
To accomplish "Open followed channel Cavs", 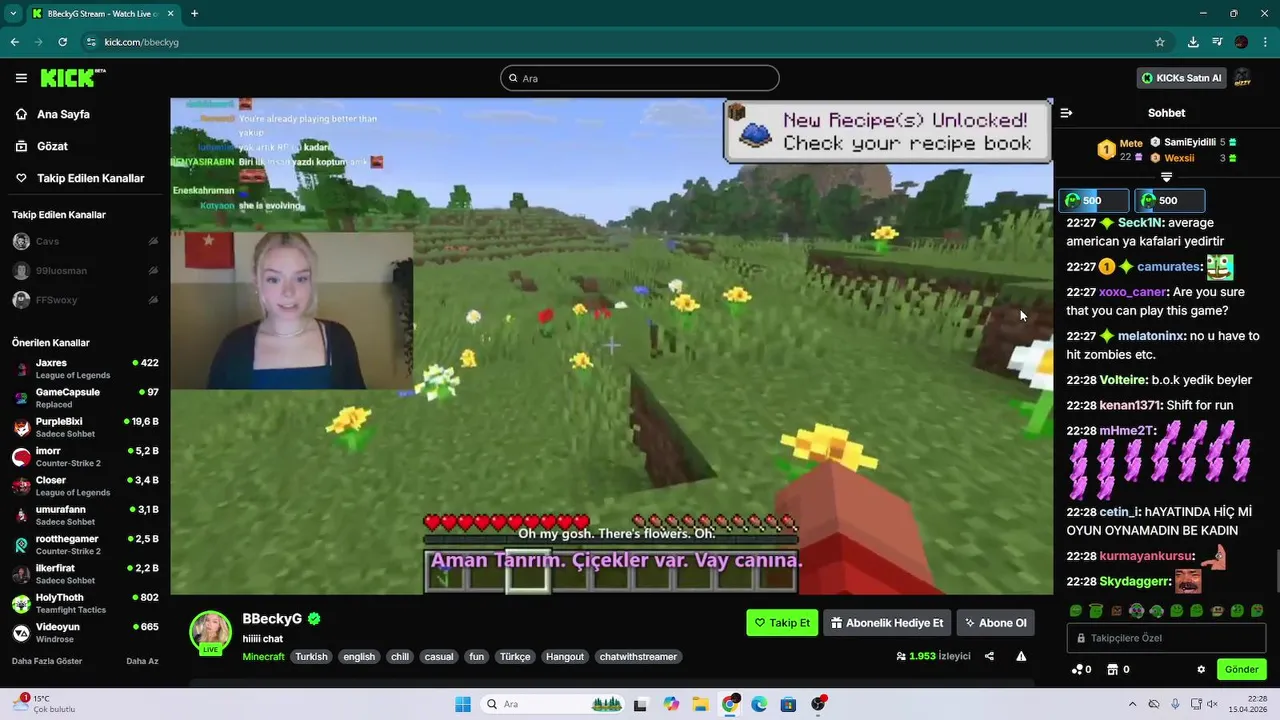I will point(85,241).
